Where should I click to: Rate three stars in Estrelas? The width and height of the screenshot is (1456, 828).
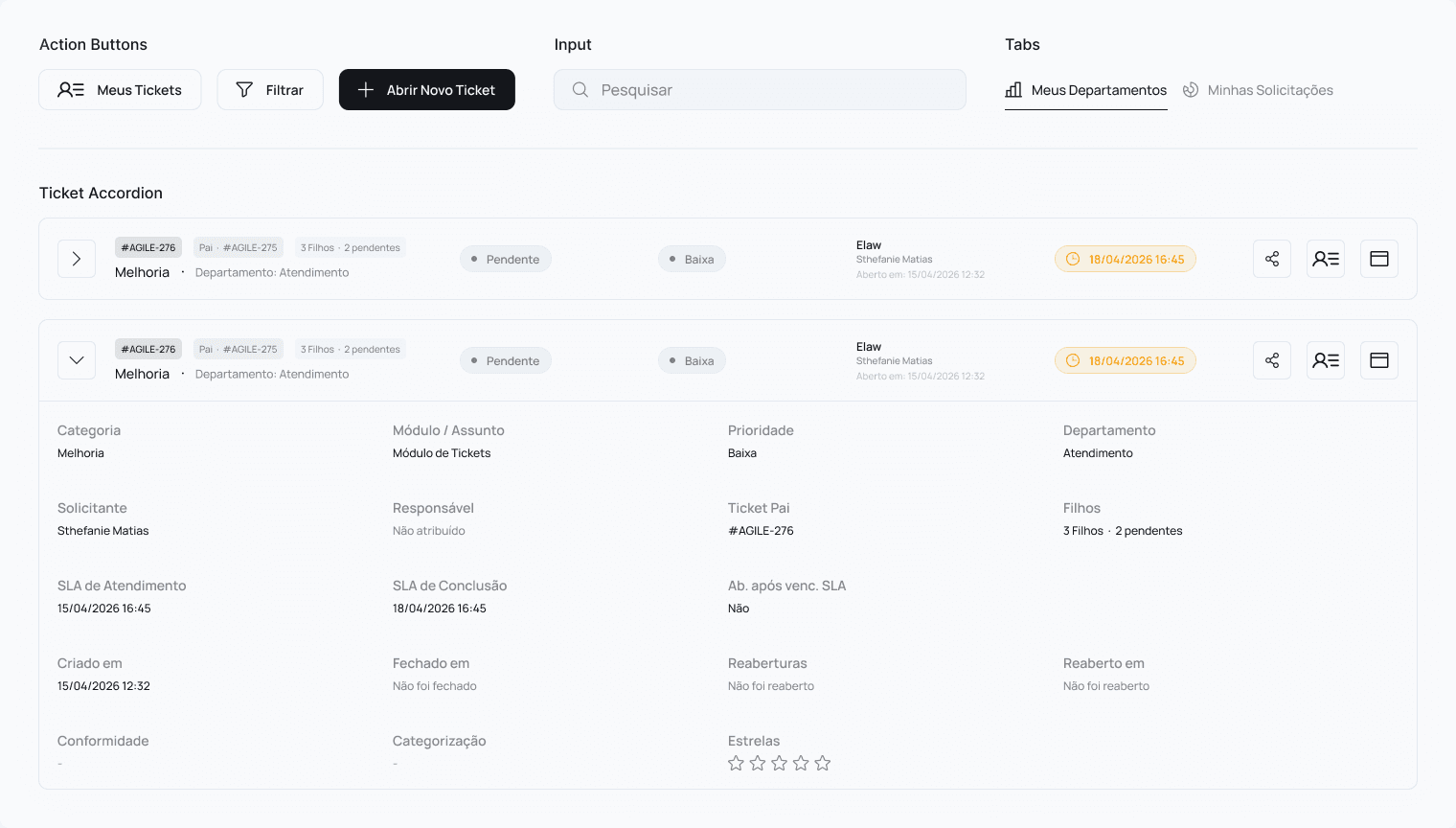pos(779,763)
